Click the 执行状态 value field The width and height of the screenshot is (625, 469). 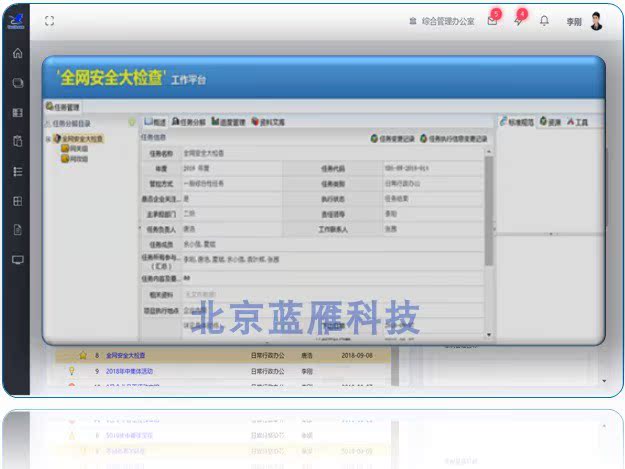[x=433, y=198]
